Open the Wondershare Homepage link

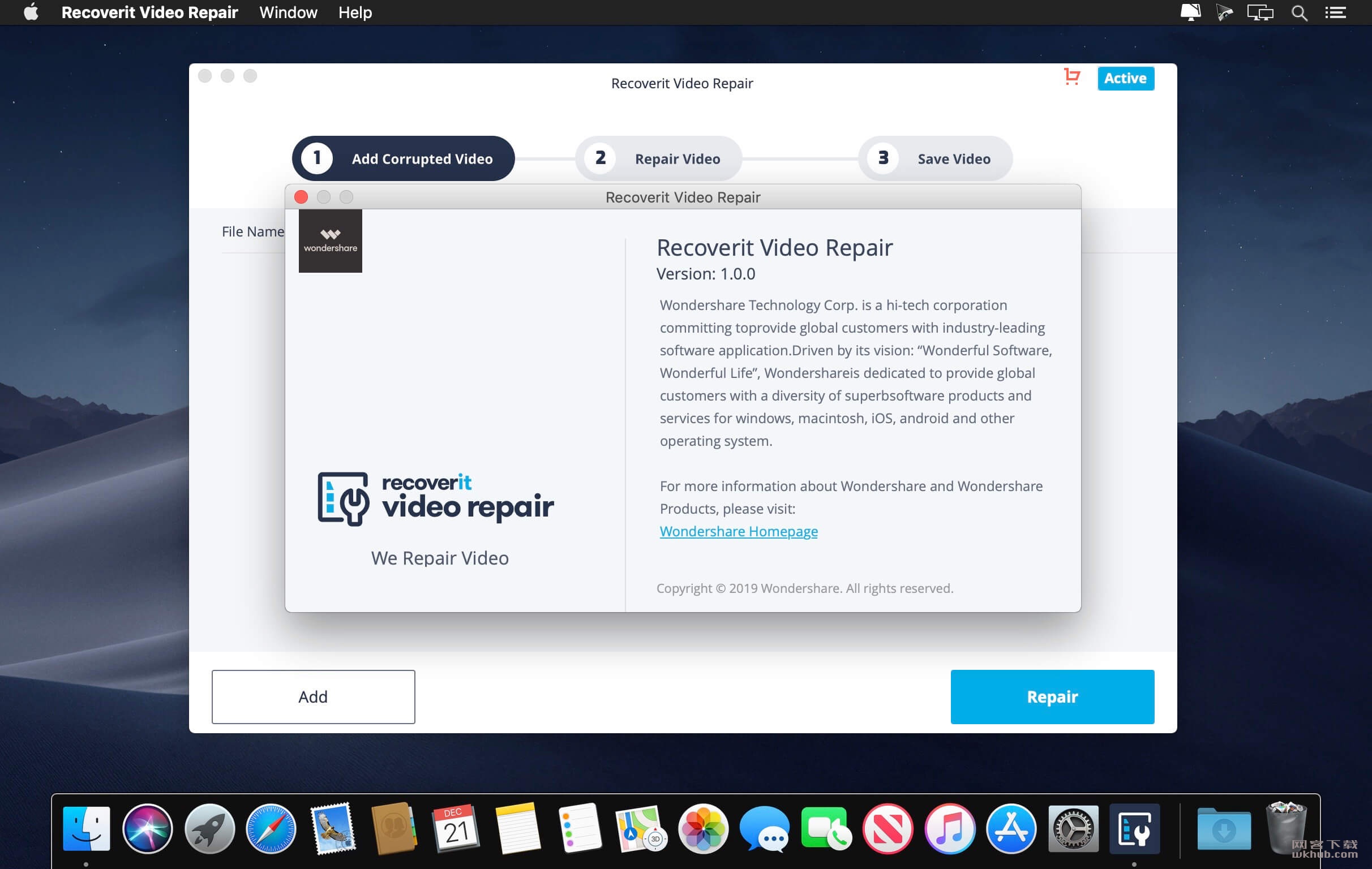[739, 531]
